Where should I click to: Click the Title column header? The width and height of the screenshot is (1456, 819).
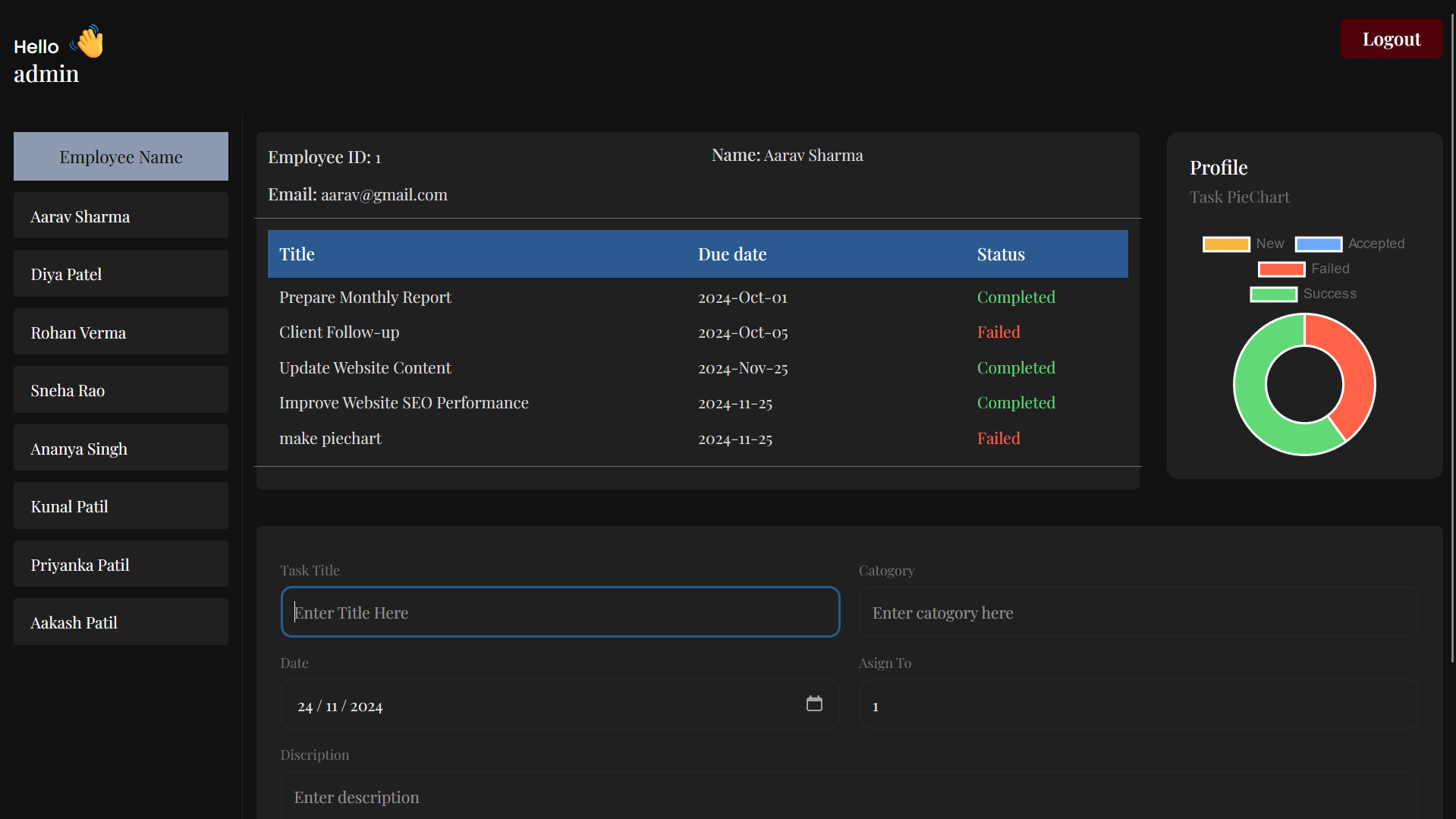[x=297, y=254]
